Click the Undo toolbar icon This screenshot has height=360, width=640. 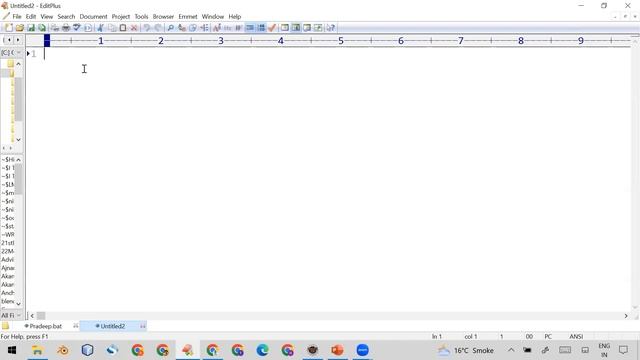(x=147, y=28)
